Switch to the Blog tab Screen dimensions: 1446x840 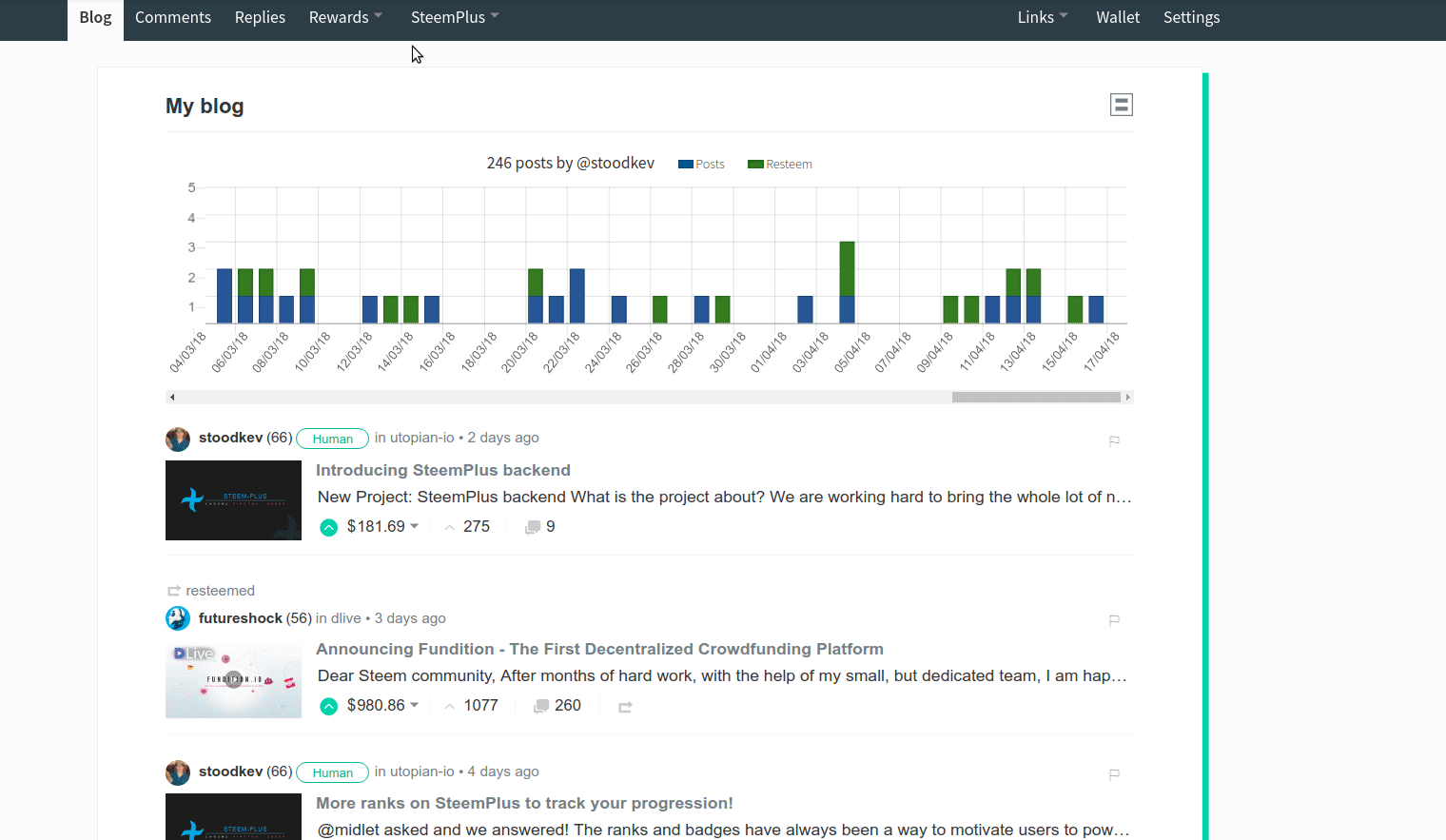[x=95, y=18]
